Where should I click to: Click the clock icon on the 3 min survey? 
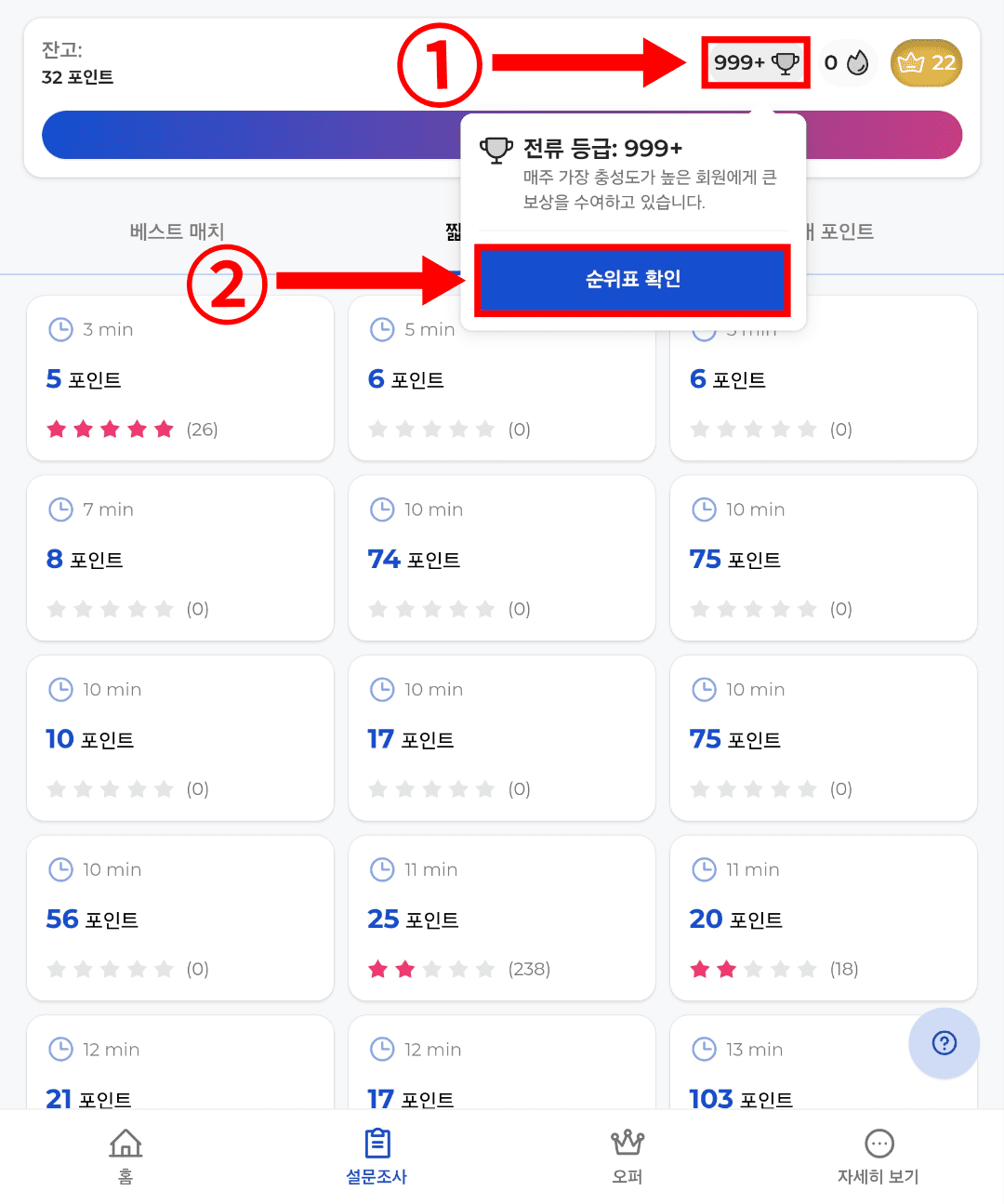(x=61, y=329)
